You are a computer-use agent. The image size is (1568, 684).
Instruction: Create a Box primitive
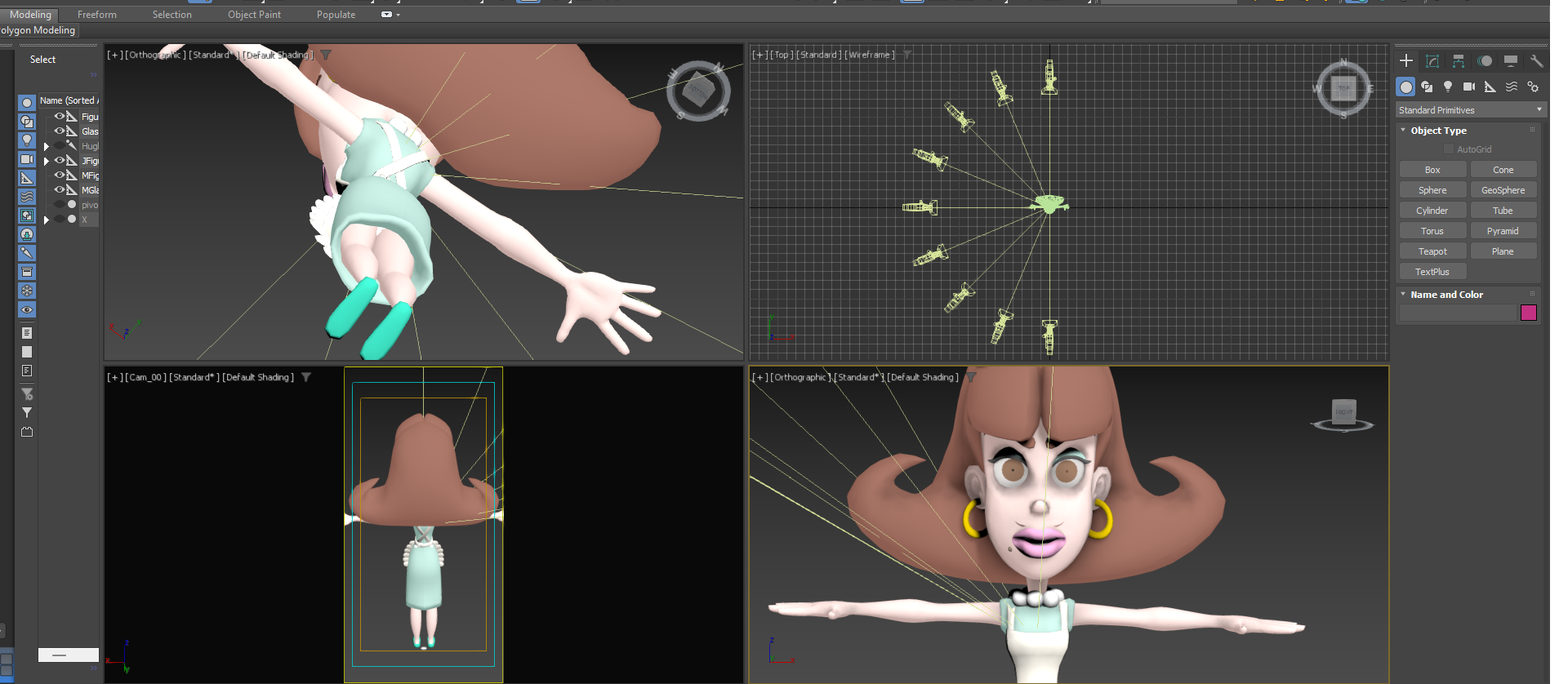coord(1432,170)
